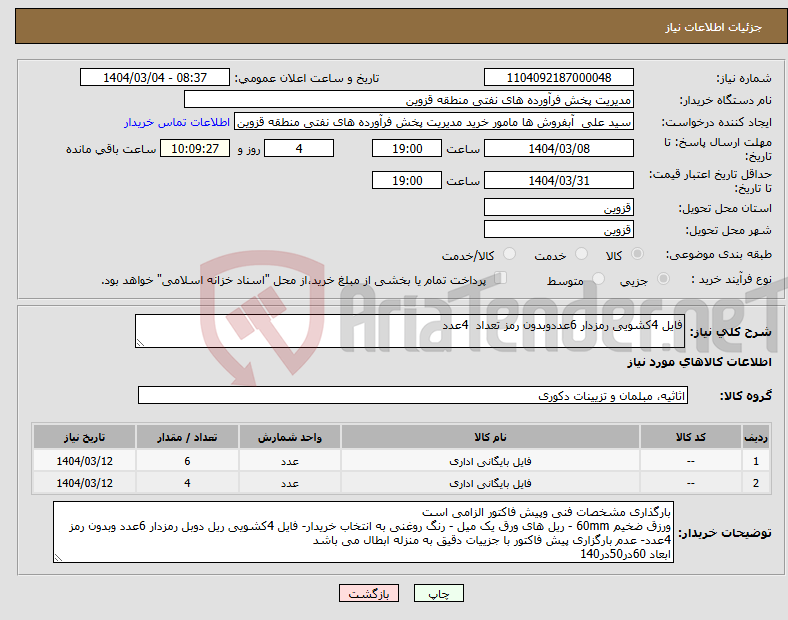788x620 pixels.
Task: Click the remaining time field 10:09:27
Action: 195,148
